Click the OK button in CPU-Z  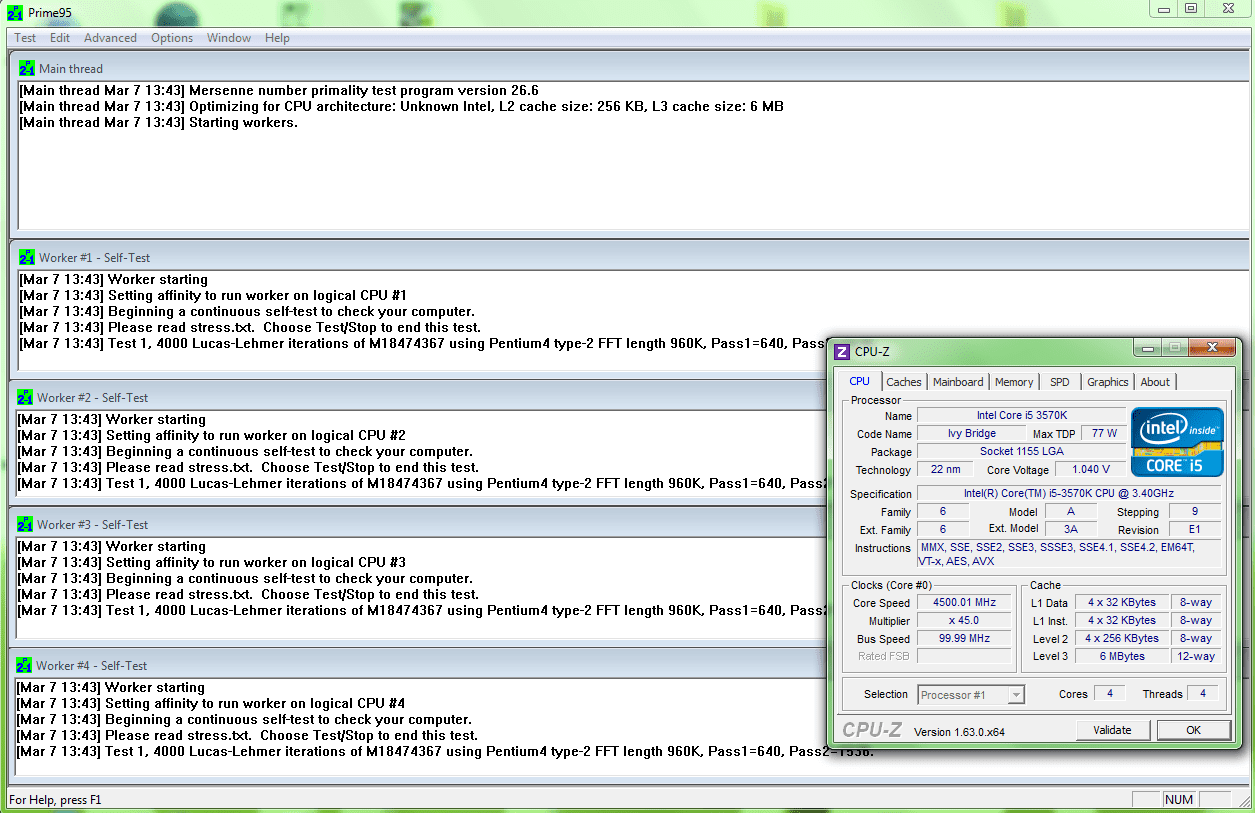click(1193, 730)
